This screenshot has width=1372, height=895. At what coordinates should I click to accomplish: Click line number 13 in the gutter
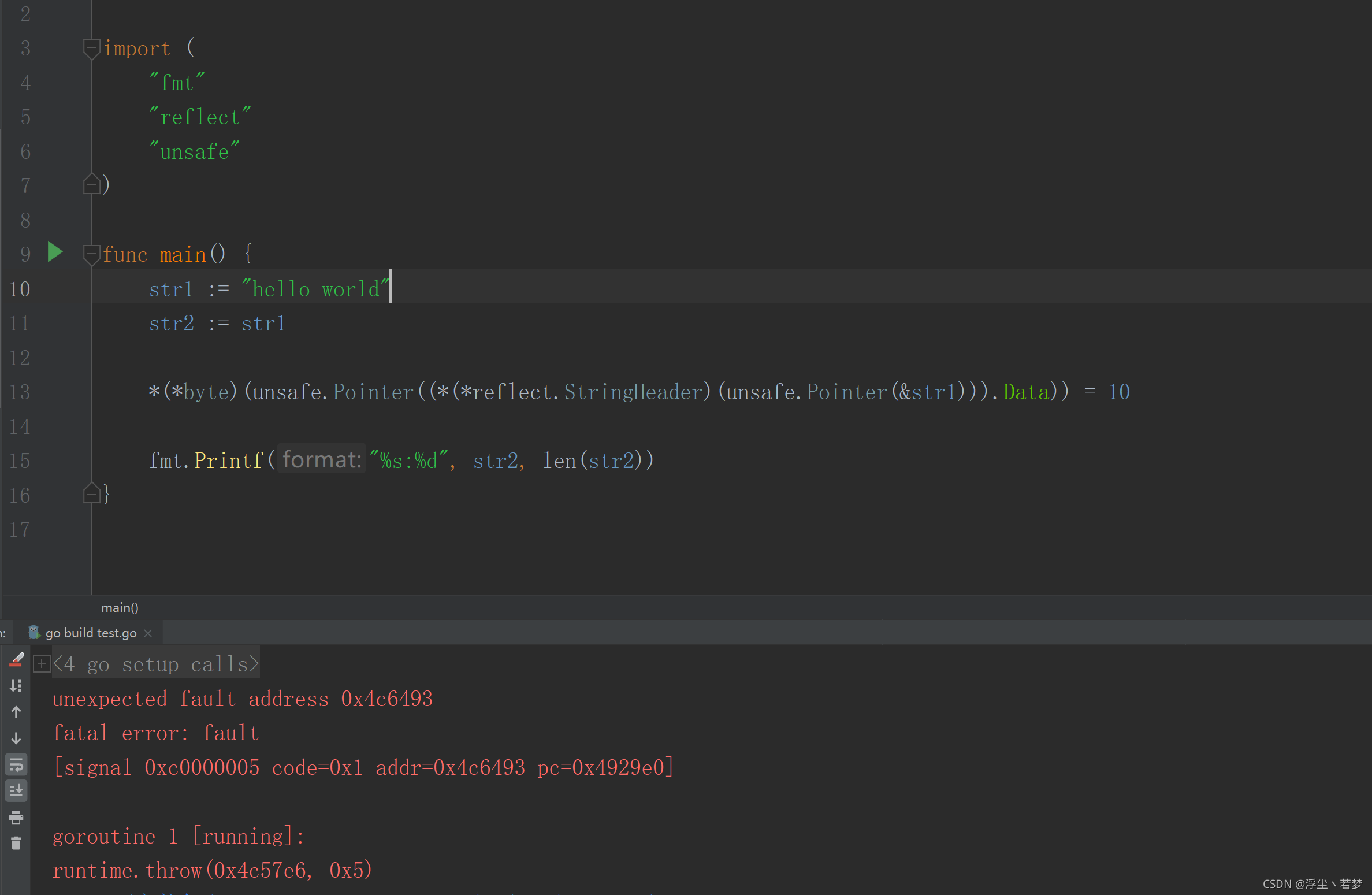[20, 392]
